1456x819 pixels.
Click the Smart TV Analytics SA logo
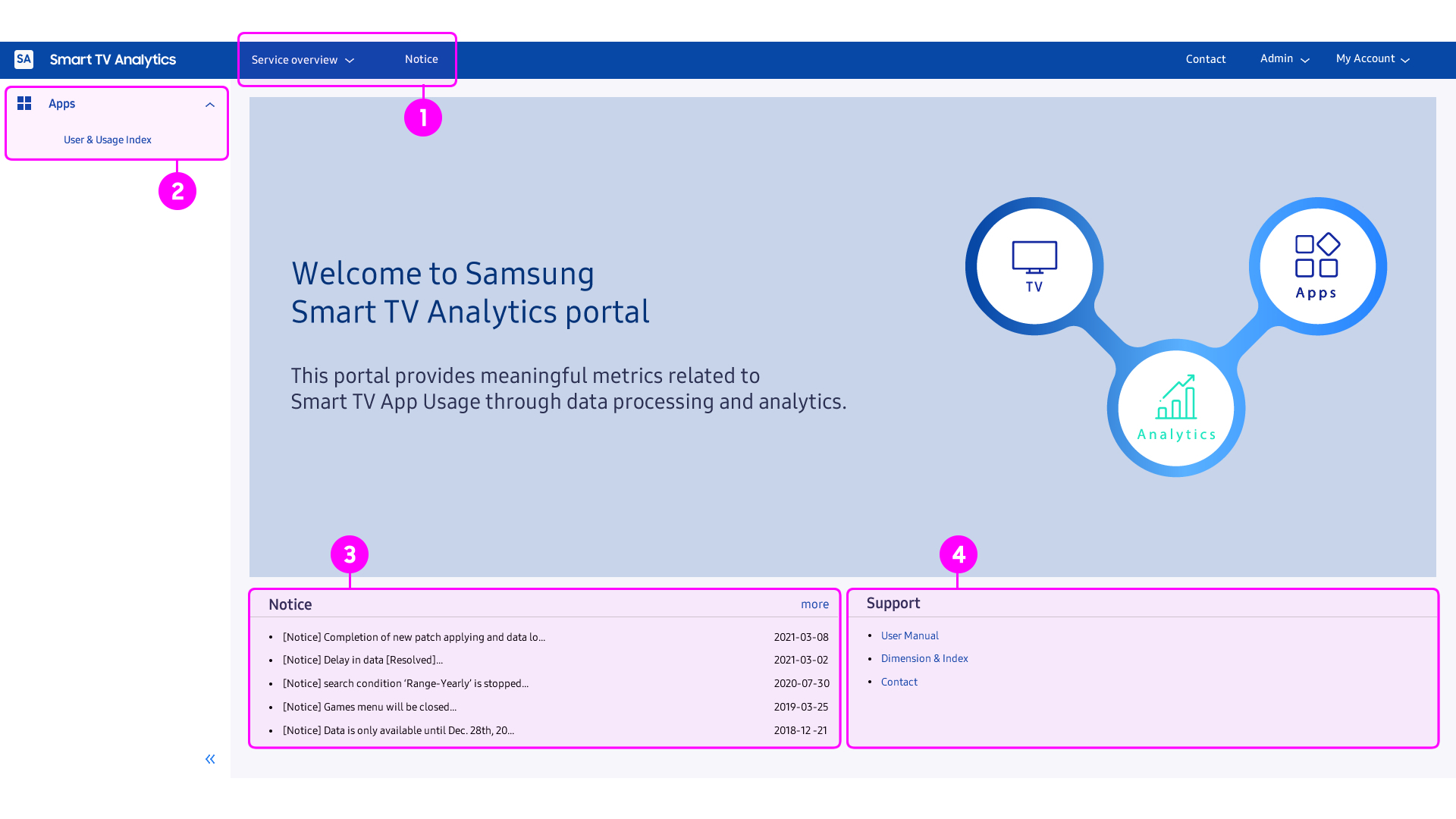[x=24, y=59]
